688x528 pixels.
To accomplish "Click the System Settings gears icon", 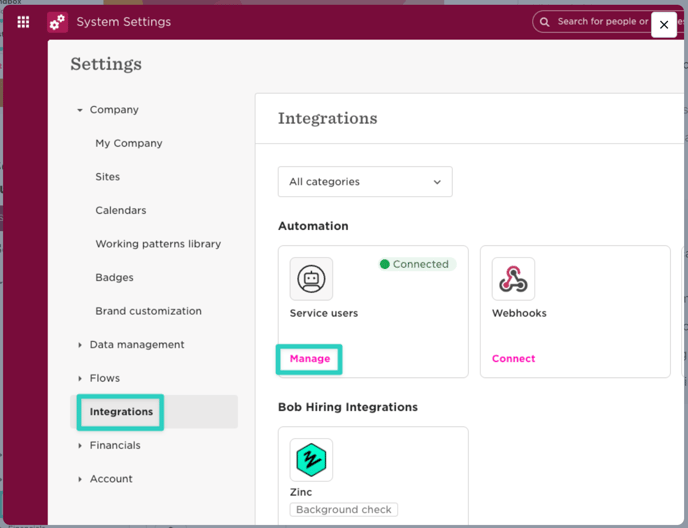I will coord(57,22).
